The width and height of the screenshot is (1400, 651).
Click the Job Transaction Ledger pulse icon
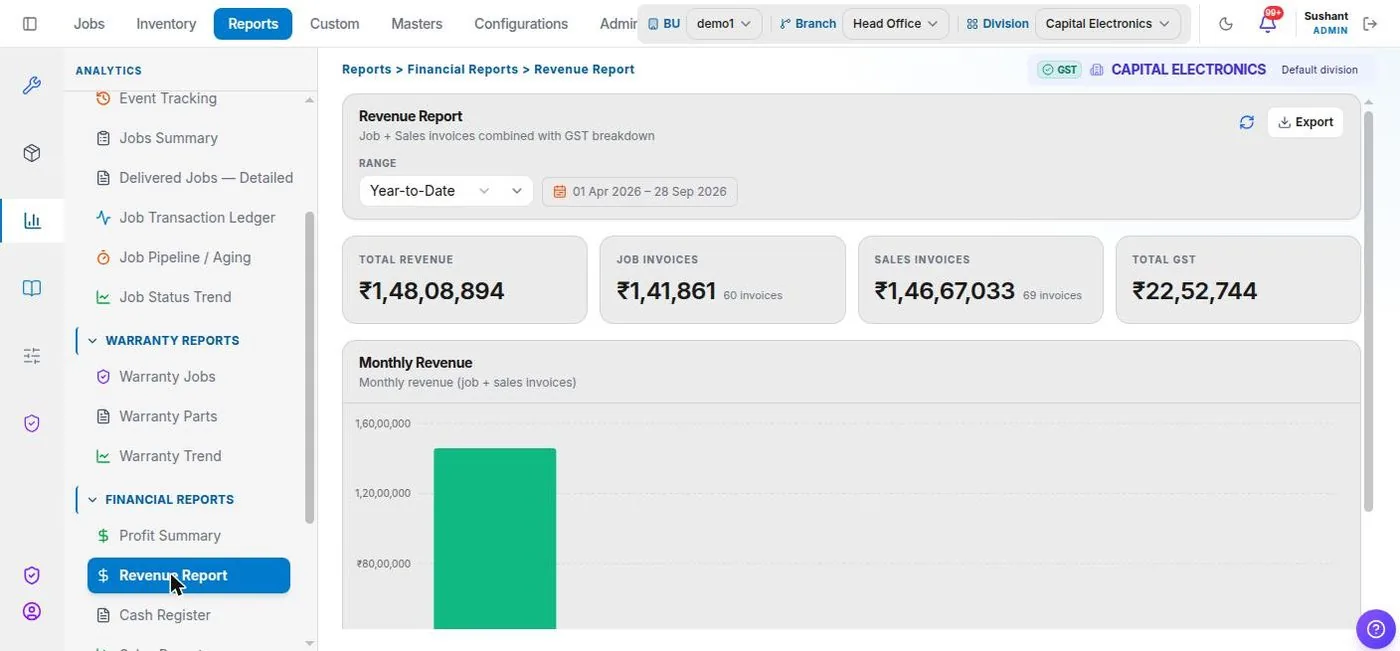[x=103, y=217]
